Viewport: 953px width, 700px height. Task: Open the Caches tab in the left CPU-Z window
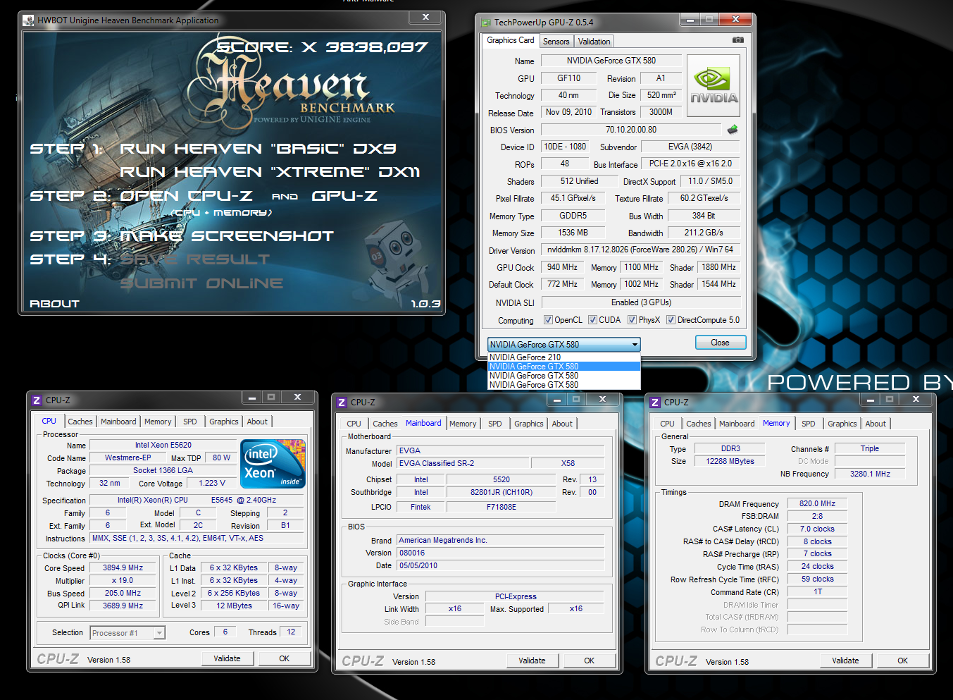(80, 421)
